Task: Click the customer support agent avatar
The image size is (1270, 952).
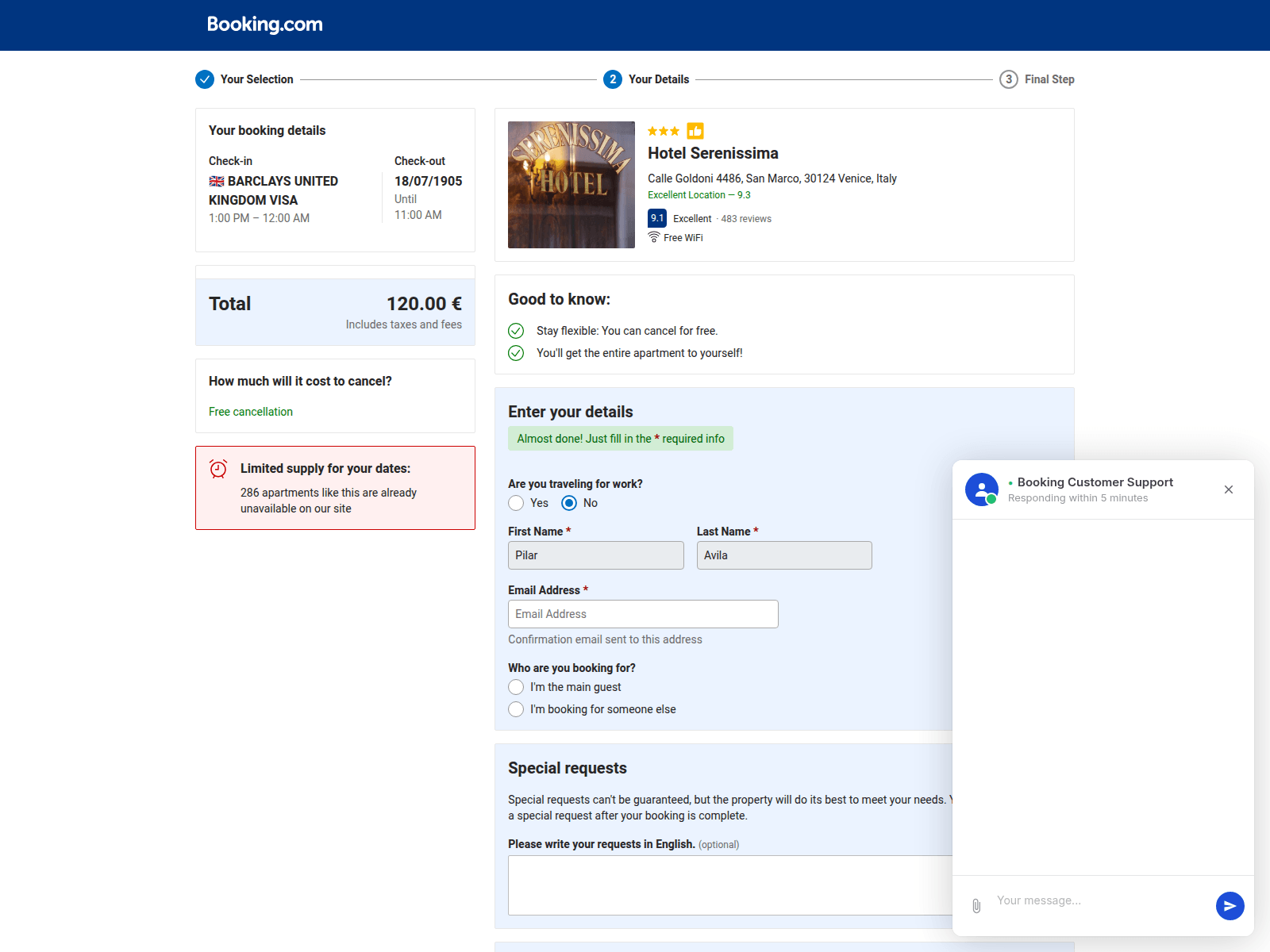Action: [x=982, y=489]
